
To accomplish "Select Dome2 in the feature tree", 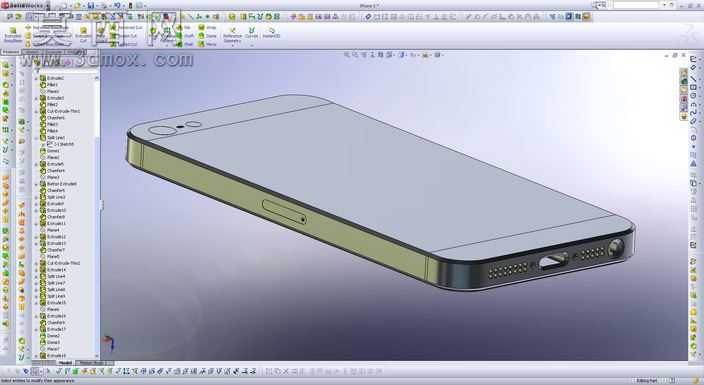I will click(50, 336).
